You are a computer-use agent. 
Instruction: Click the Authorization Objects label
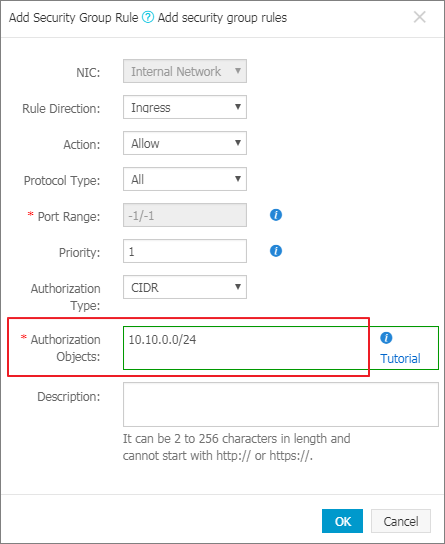coord(66,348)
